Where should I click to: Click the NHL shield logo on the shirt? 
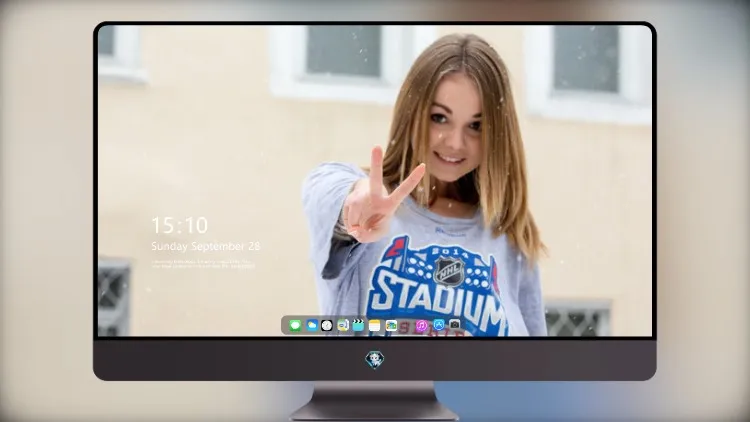coord(448,271)
